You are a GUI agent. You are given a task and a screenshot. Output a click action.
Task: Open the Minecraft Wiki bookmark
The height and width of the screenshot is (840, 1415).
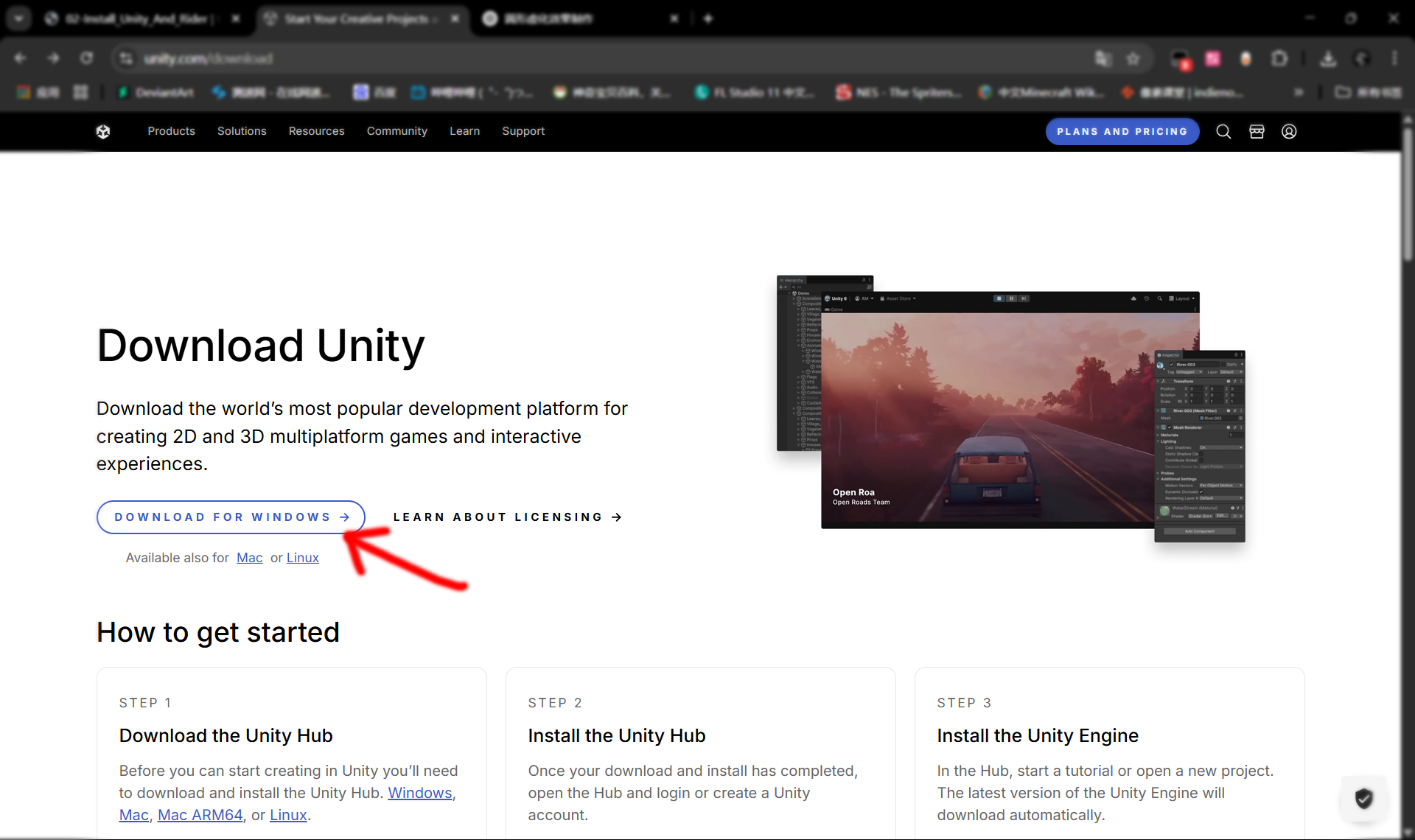click(1041, 92)
